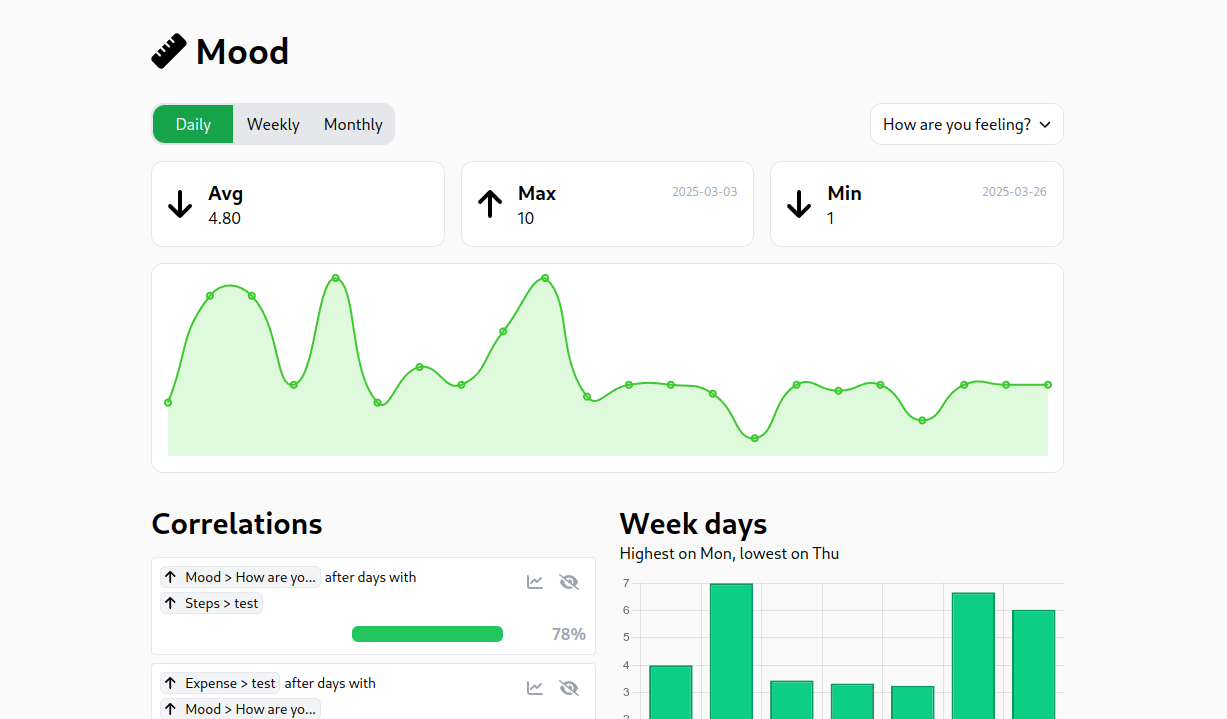Click the Max date 2025-03-03
Image resolution: width=1227 pixels, height=719 pixels.
[x=704, y=191]
